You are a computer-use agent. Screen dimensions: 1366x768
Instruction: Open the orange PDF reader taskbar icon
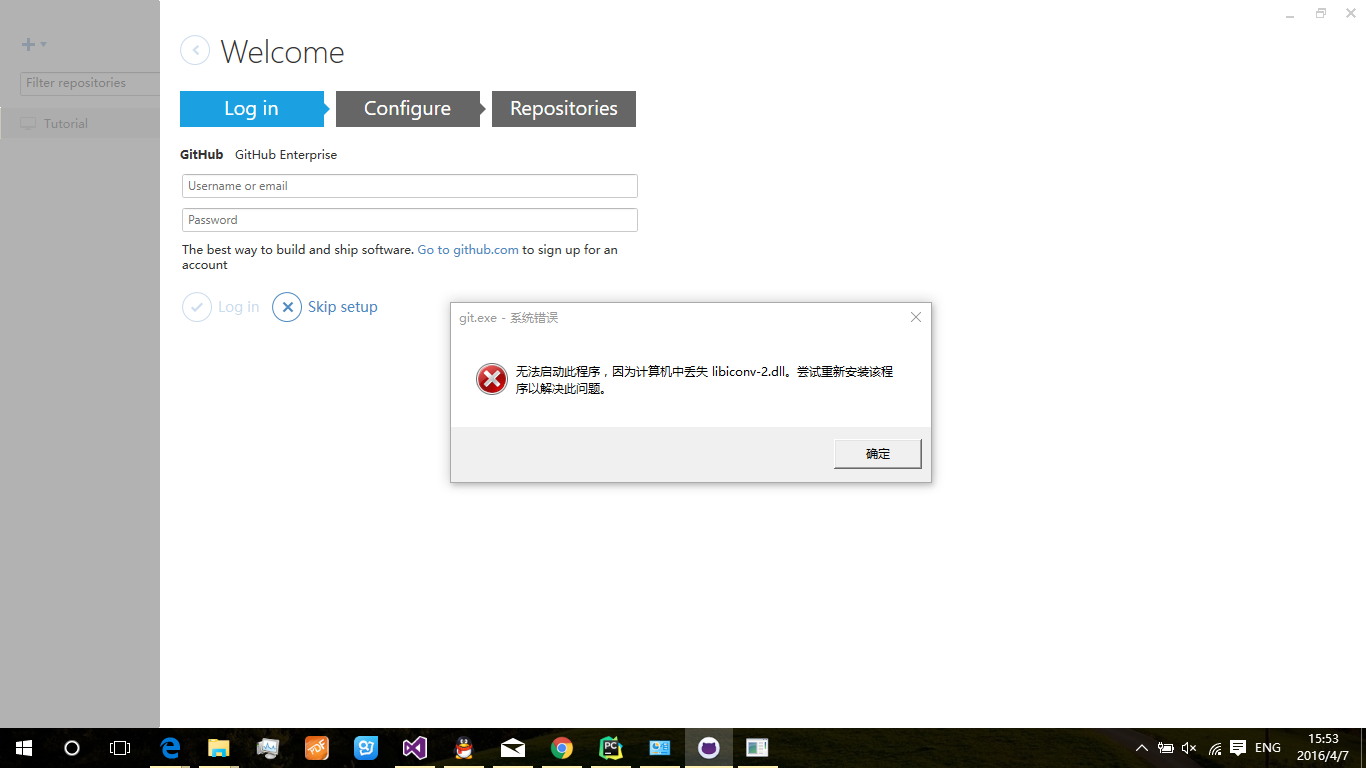coord(317,748)
